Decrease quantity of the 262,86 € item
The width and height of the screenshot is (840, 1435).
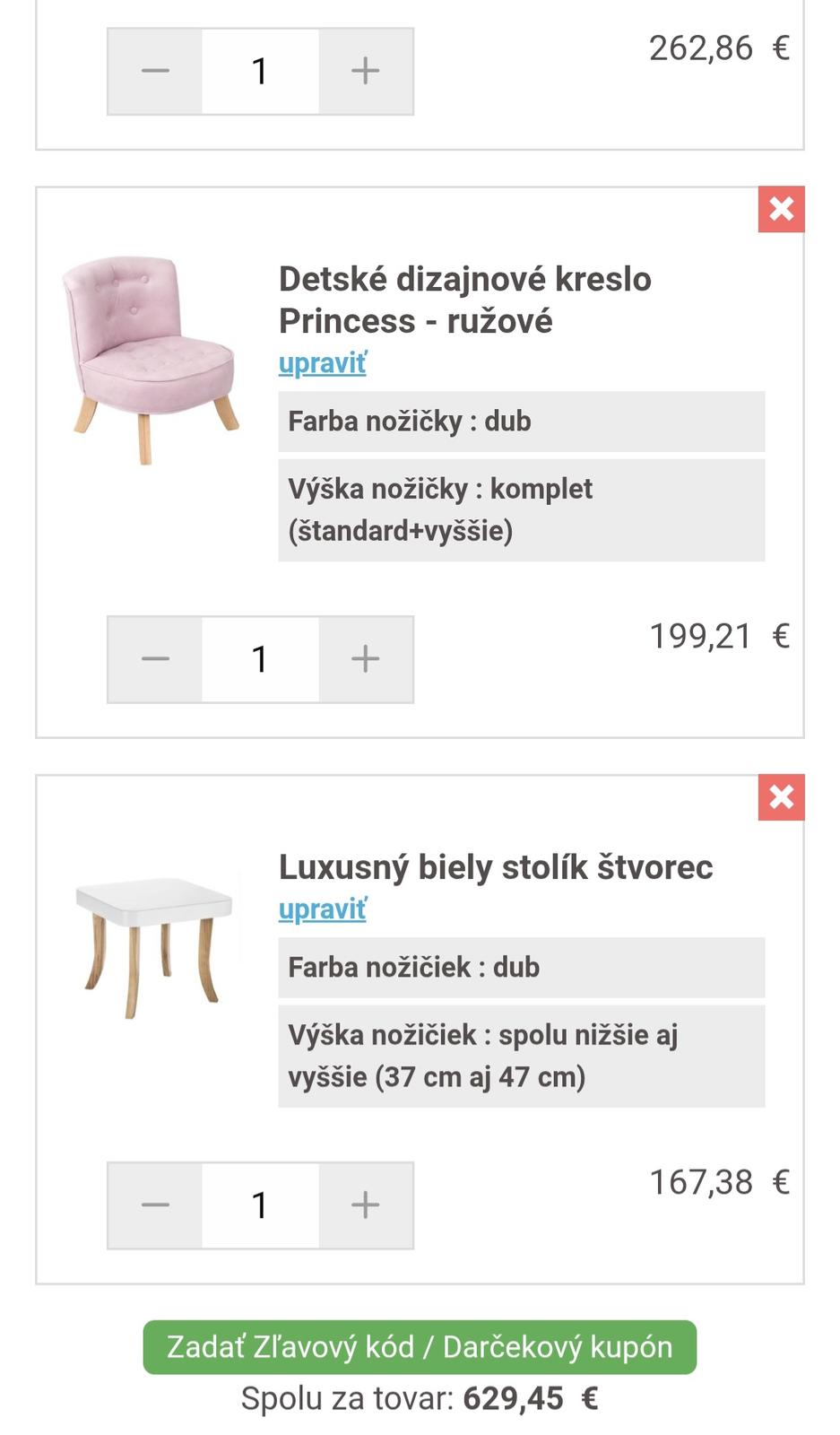coord(155,71)
